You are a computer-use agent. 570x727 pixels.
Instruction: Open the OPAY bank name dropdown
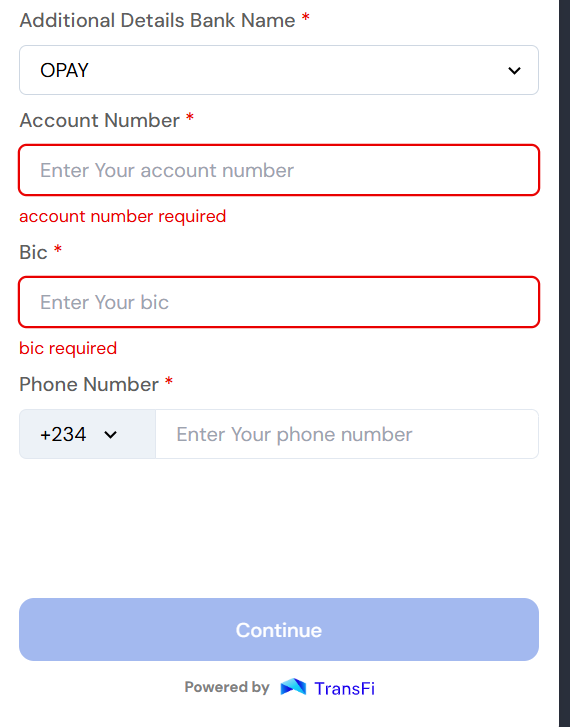tap(279, 70)
